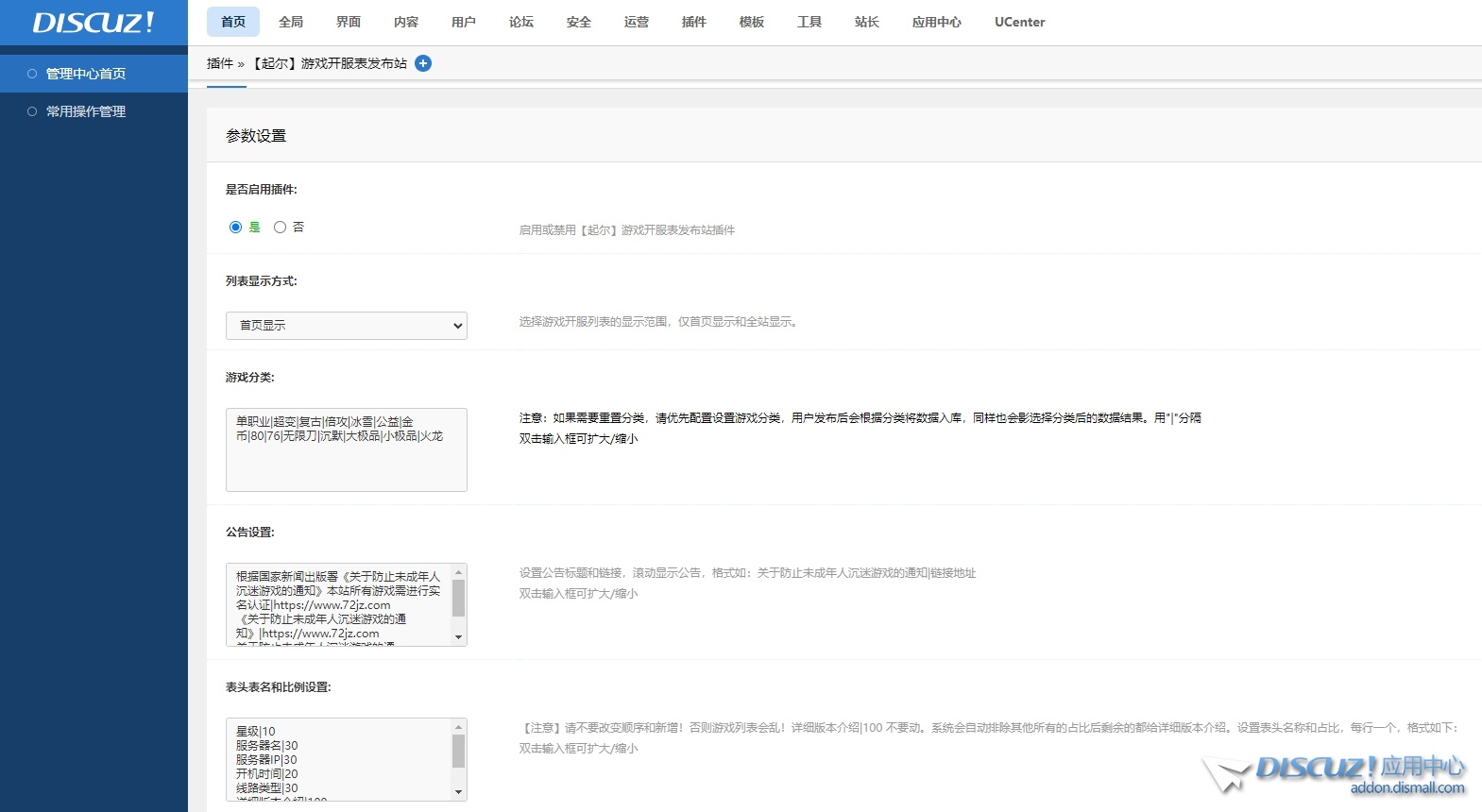
Task: Go to 管理中心首页 in the sidebar
Action: [x=94, y=74]
